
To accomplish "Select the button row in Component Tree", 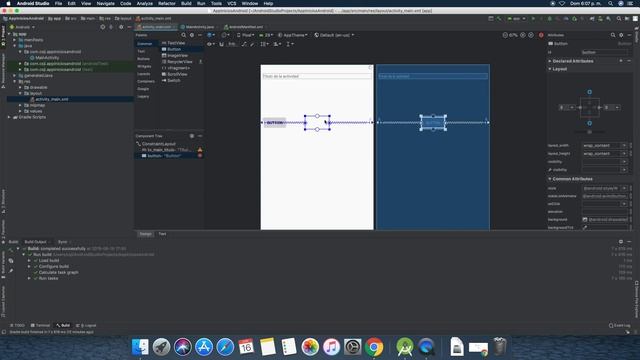I will point(169,156).
